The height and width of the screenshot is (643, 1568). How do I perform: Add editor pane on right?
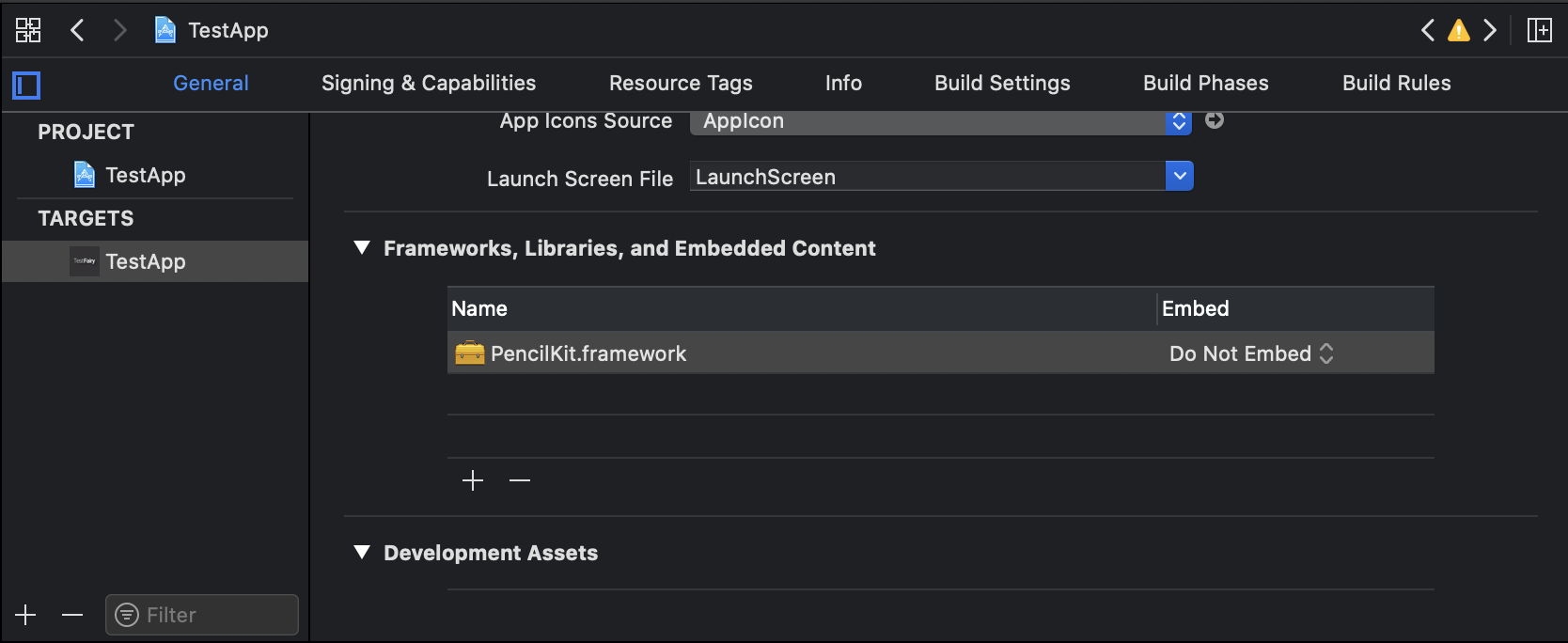(x=1540, y=30)
